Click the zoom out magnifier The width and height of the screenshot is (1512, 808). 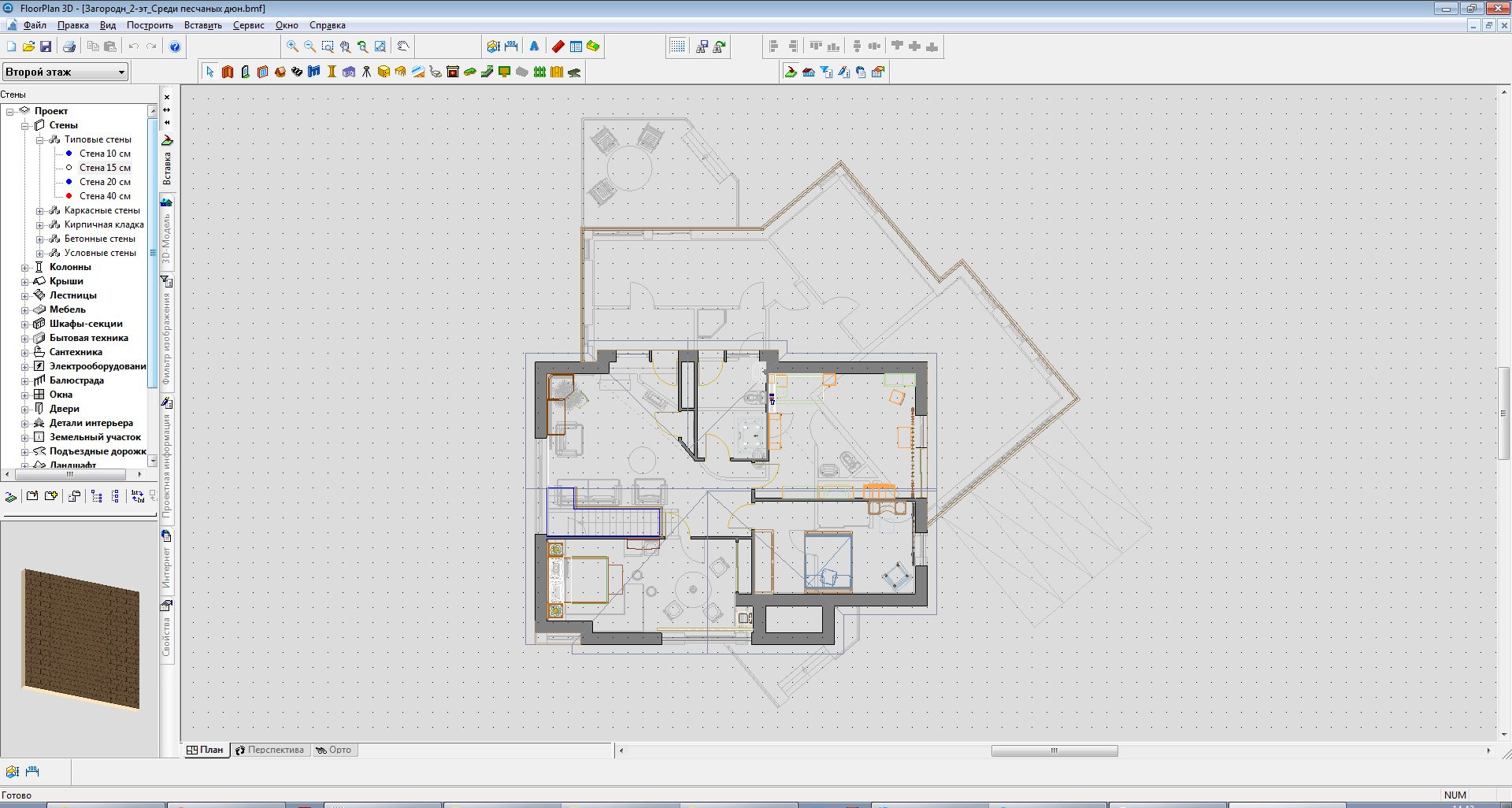(309, 46)
